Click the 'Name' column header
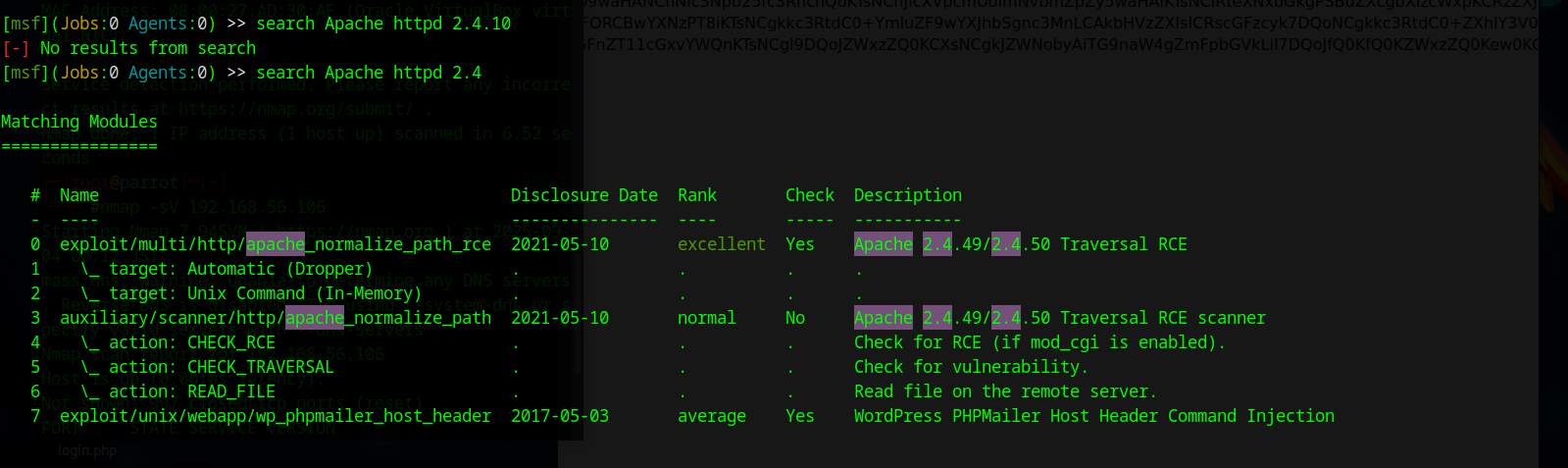Screen dimensions: 1568x468 79,195
